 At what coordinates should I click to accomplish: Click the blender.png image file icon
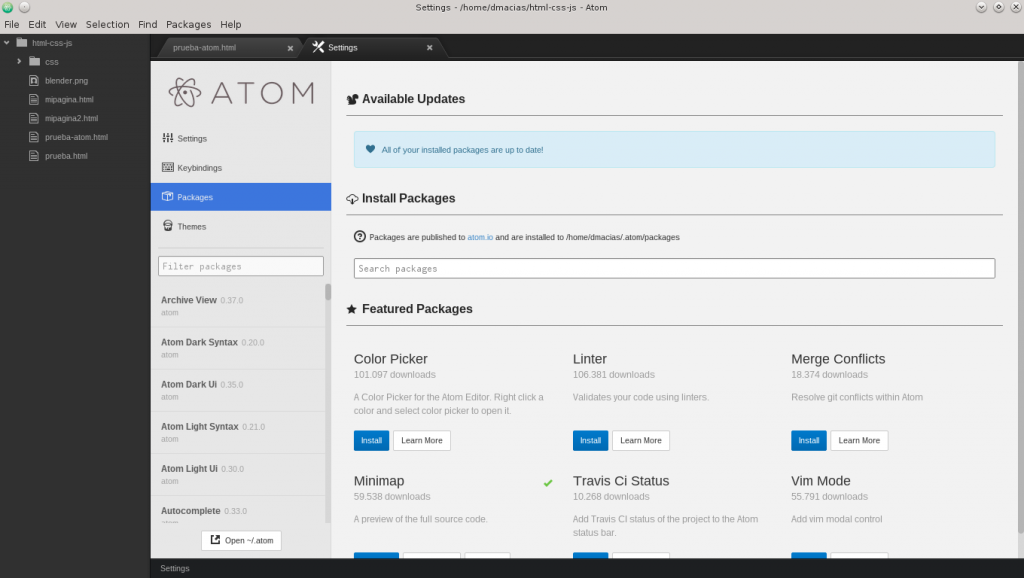[34, 81]
